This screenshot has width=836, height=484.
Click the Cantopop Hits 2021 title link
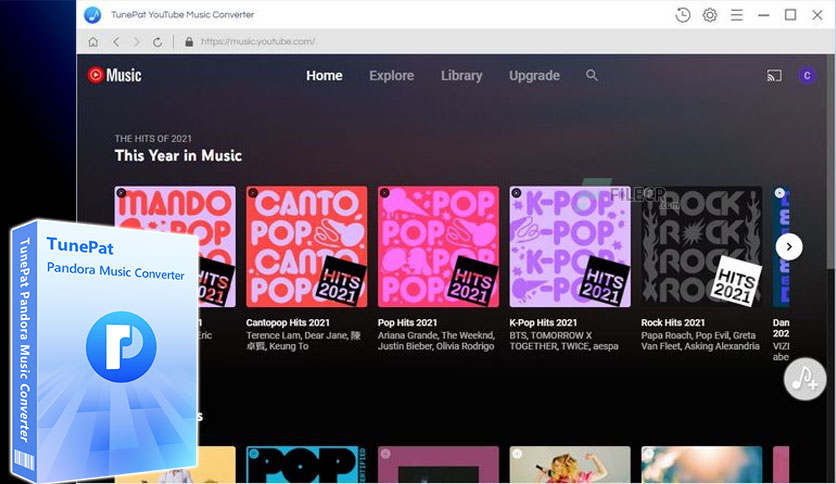pyautogui.click(x=288, y=322)
